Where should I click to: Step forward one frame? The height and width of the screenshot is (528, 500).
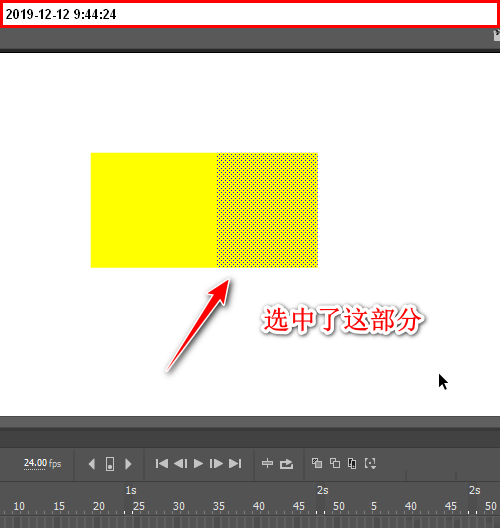point(216,464)
